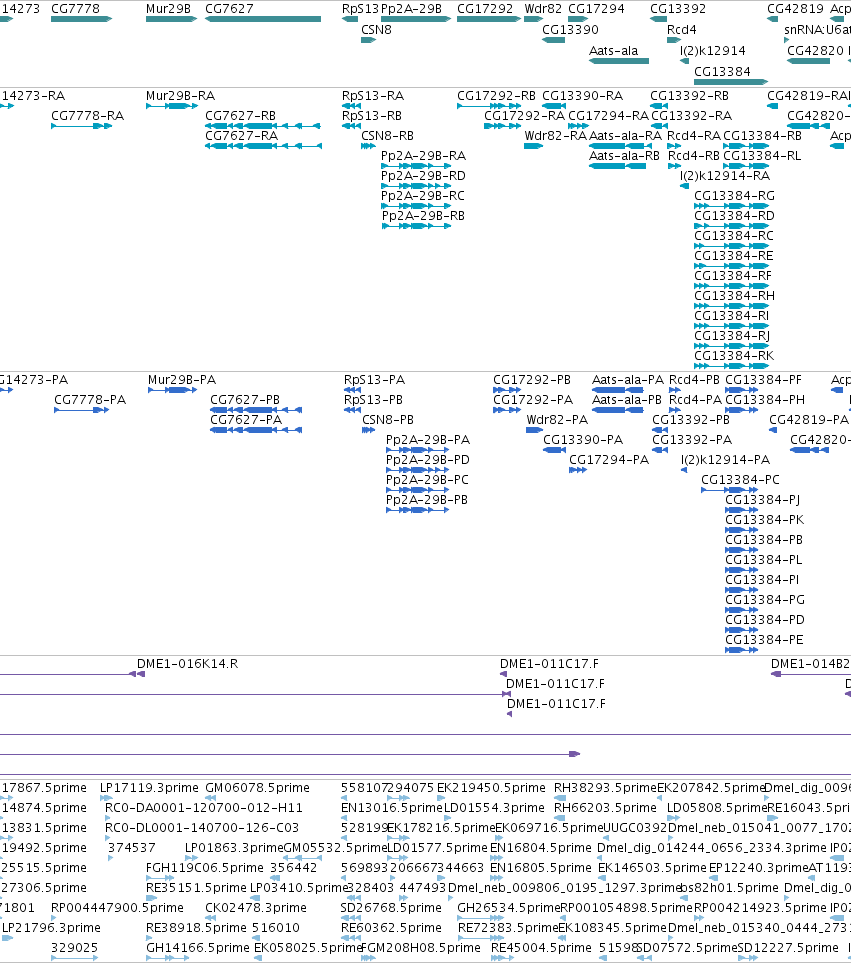Image resolution: width=851 pixels, height=963 pixels.
Task: Click the Aats-ala-RB transcript label
Action: tap(624, 155)
